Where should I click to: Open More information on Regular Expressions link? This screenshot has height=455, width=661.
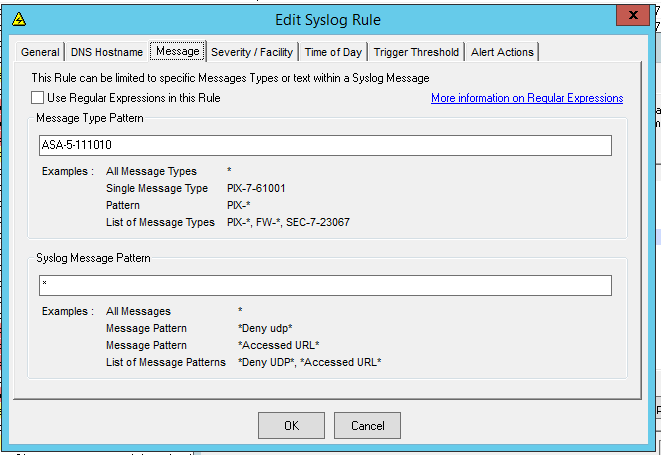point(527,98)
